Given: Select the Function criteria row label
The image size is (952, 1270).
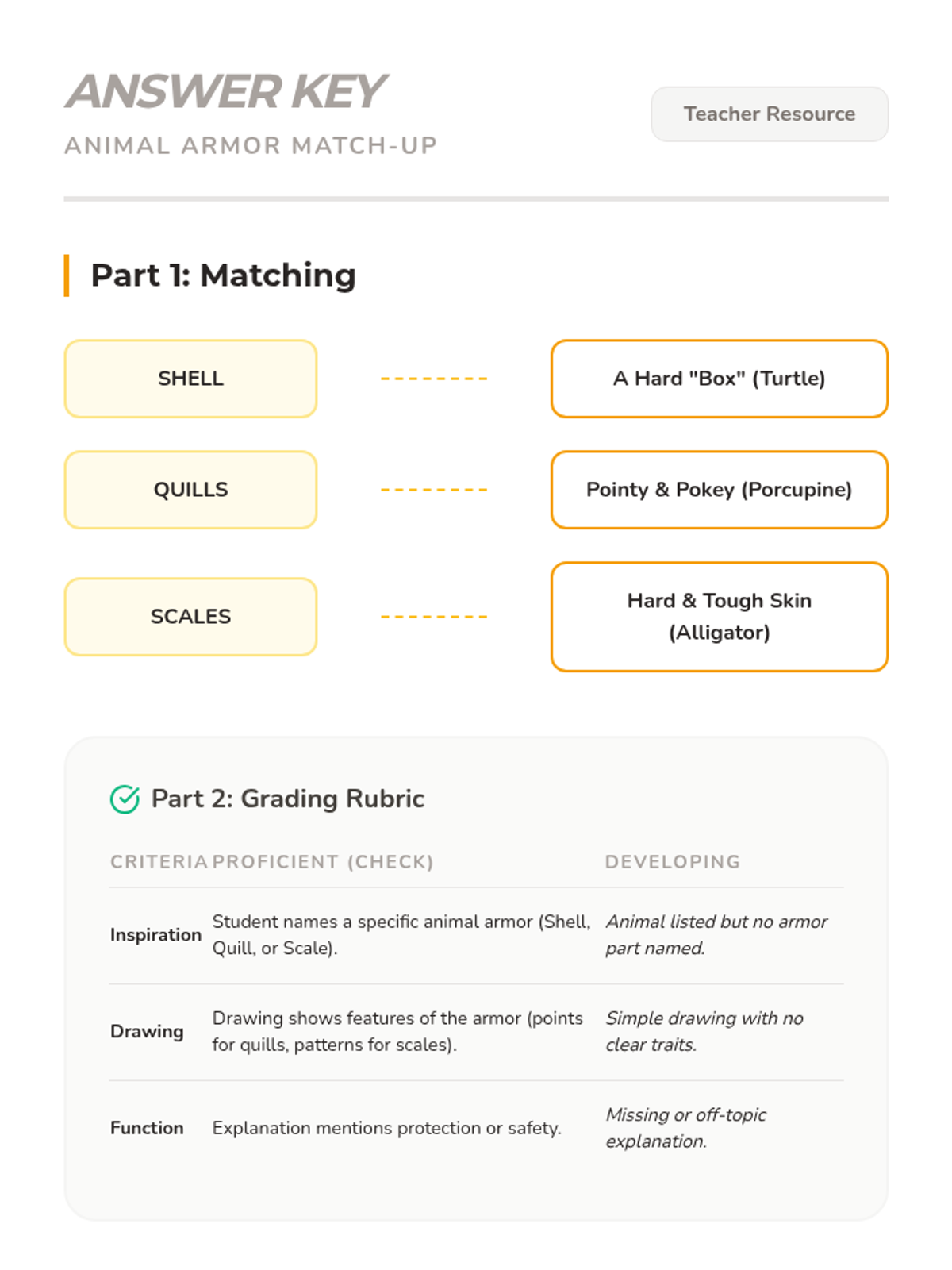Looking at the screenshot, I should point(147,1128).
